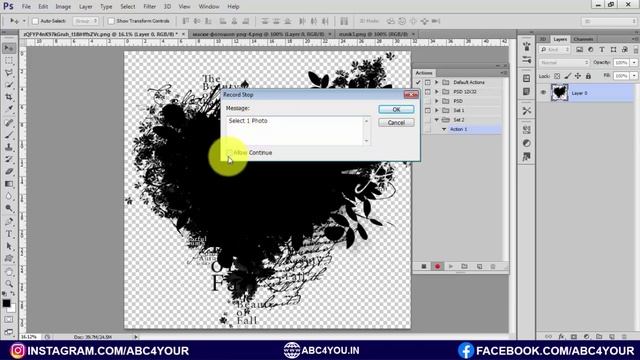Select the Layer 0 thumbnail
This screenshot has height=360, width=640.
pyautogui.click(x=560, y=93)
